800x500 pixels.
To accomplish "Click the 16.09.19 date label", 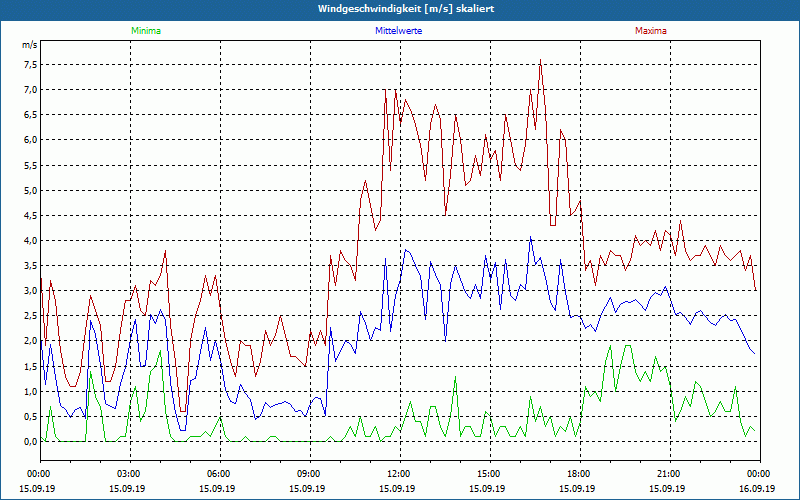I will tap(757, 488).
